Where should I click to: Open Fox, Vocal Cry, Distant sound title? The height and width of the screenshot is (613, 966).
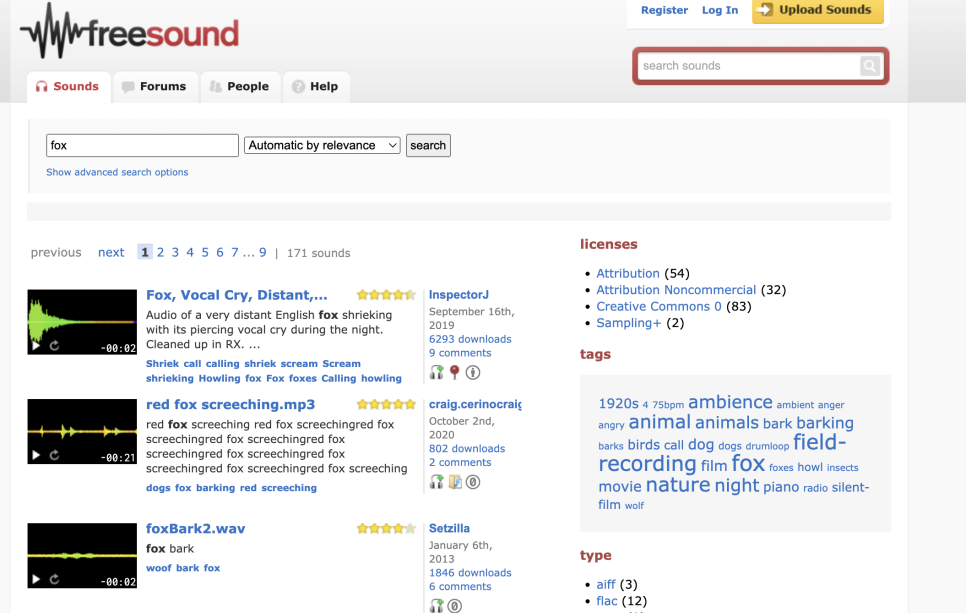coord(237,295)
